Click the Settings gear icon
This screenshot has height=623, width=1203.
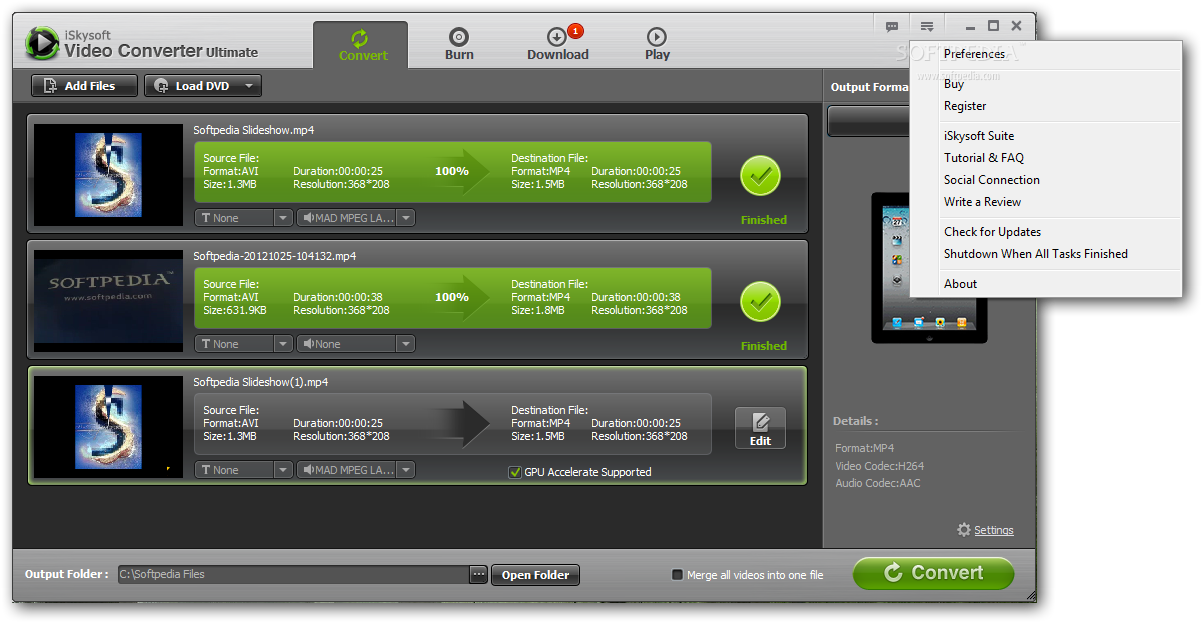(964, 530)
